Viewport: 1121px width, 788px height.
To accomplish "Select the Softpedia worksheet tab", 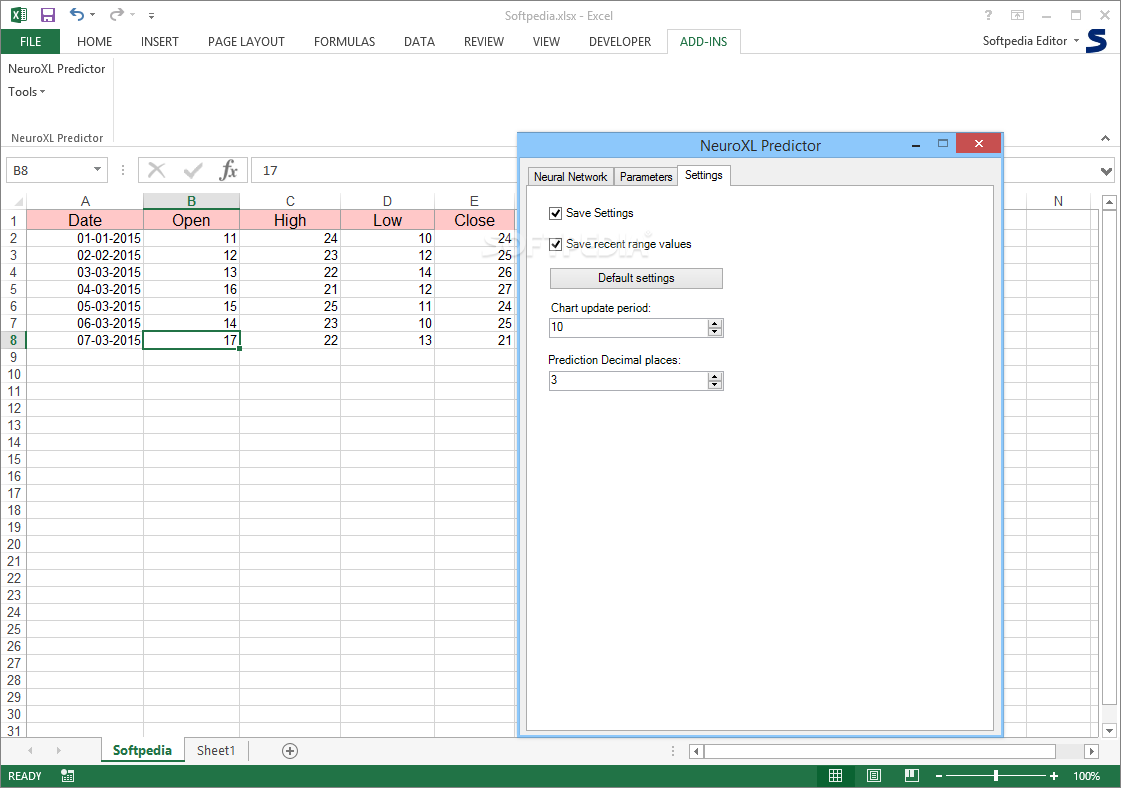I will (x=142, y=750).
